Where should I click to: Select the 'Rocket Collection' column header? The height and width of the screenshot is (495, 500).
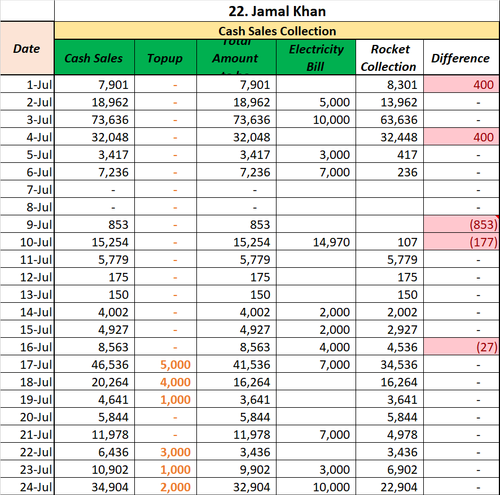(389, 57)
